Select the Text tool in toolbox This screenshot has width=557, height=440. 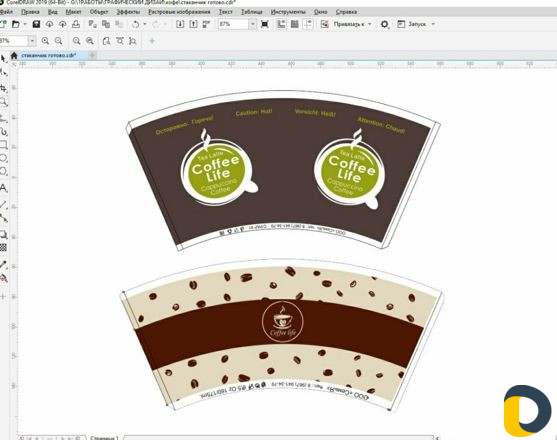4,188
